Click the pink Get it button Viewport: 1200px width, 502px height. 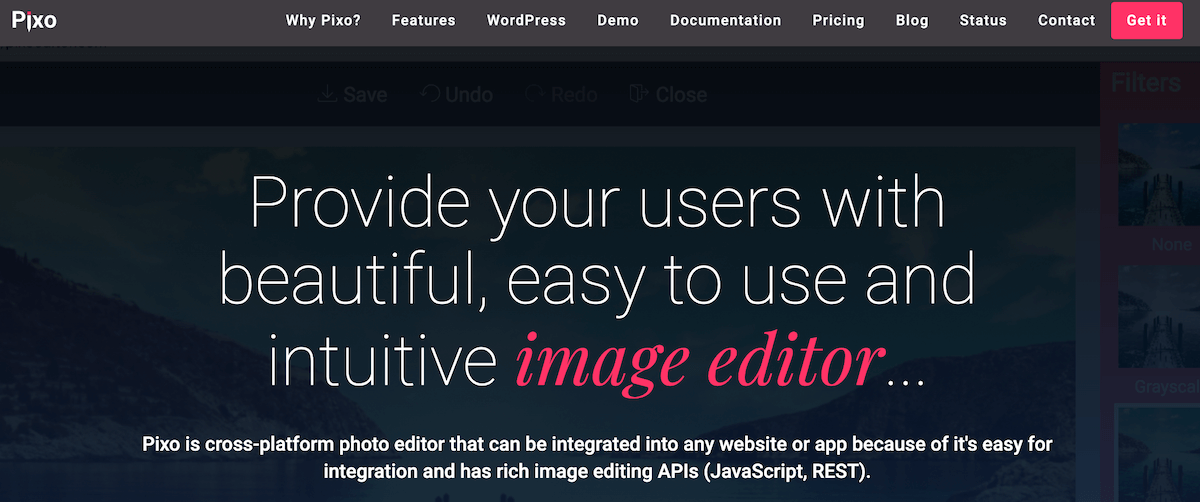click(1146, 20)
